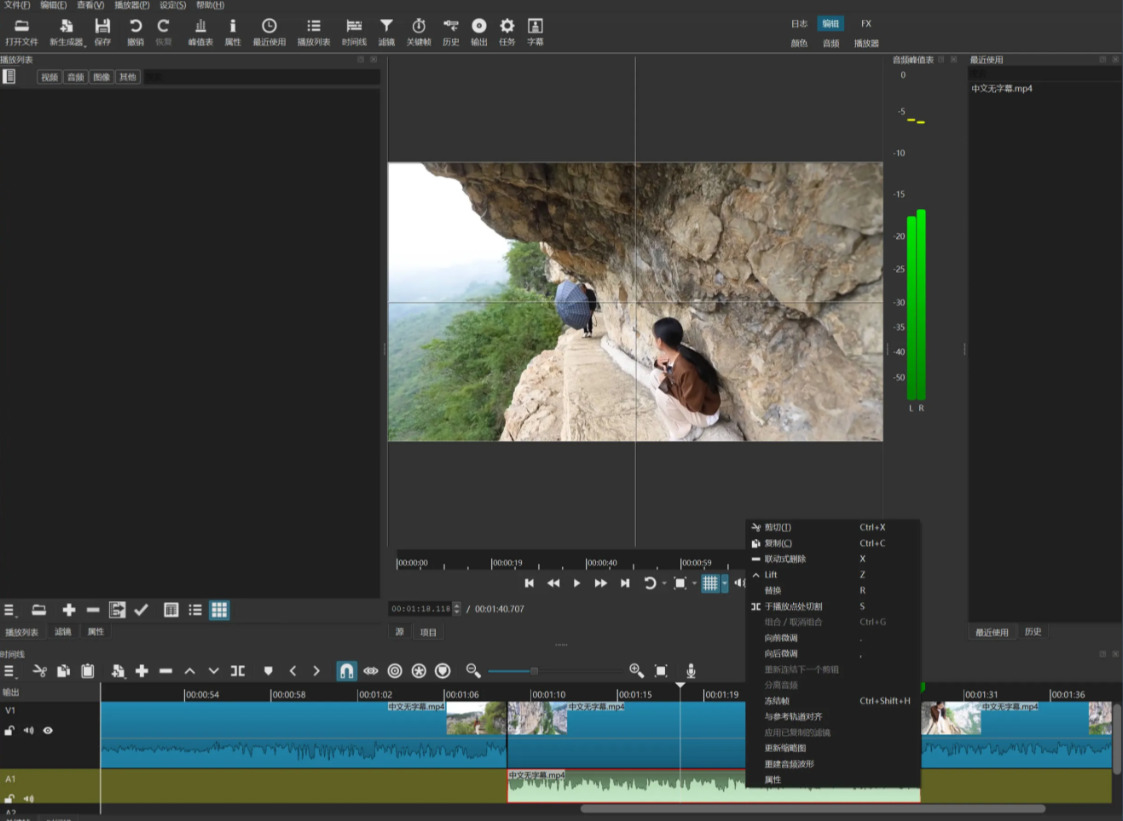The image size is (1123, 821).
Task: Switch to the 历史 tab at the bottom of the 最近使用 panel
Action: (x=1033, y=632)
